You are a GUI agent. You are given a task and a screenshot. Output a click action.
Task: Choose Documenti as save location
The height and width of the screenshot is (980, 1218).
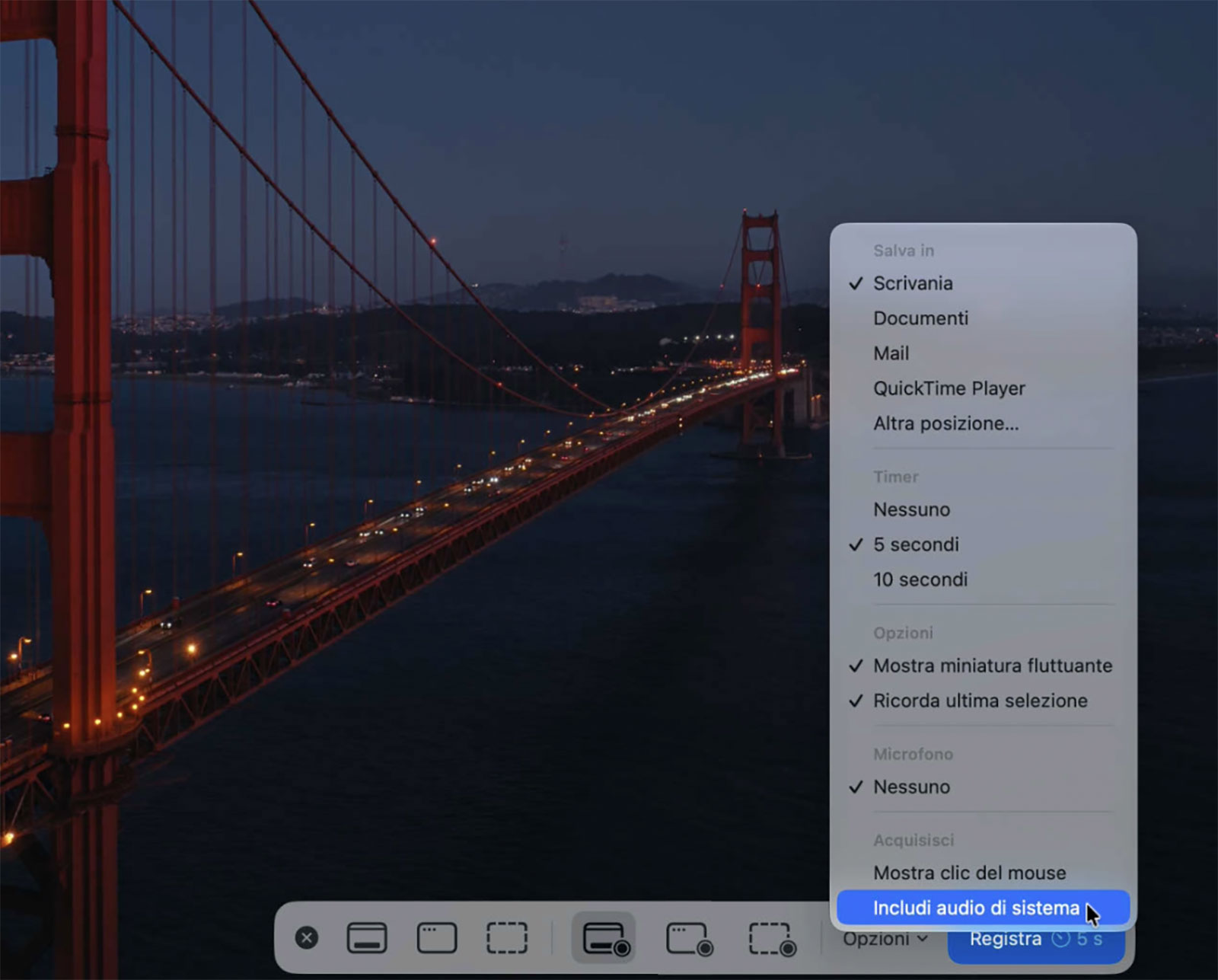[983, 318]
